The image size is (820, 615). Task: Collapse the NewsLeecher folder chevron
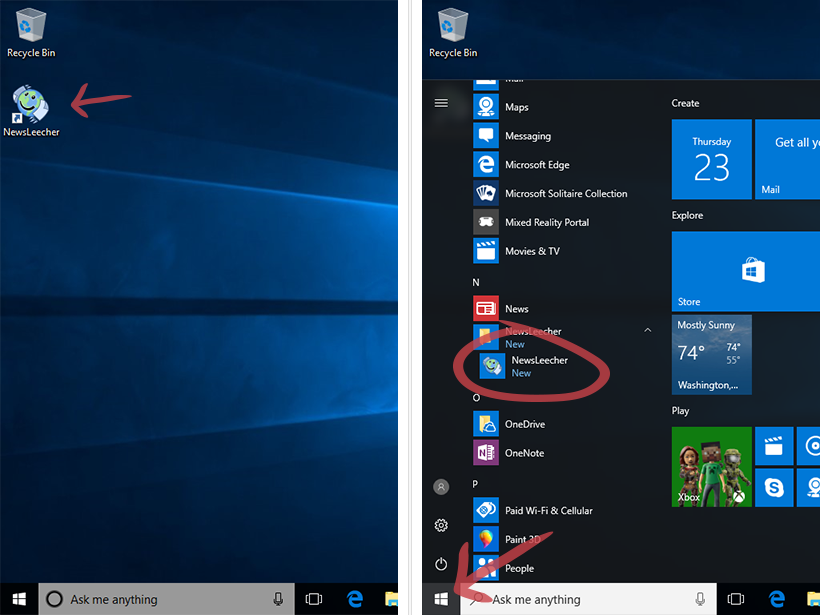click(x=647, y=330)
